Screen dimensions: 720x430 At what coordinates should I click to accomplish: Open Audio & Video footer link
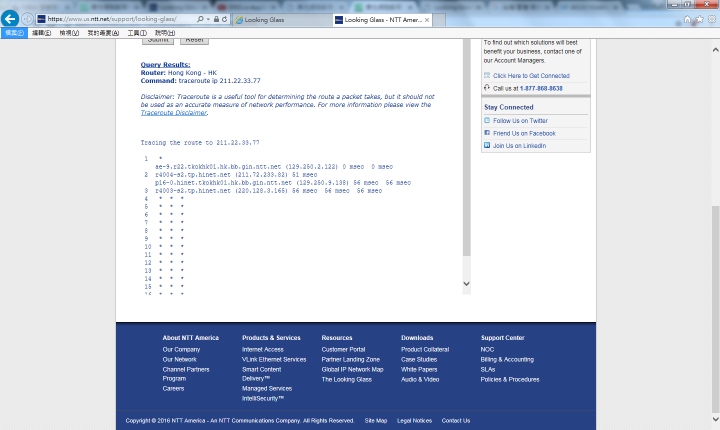click(x=420, y=380)
